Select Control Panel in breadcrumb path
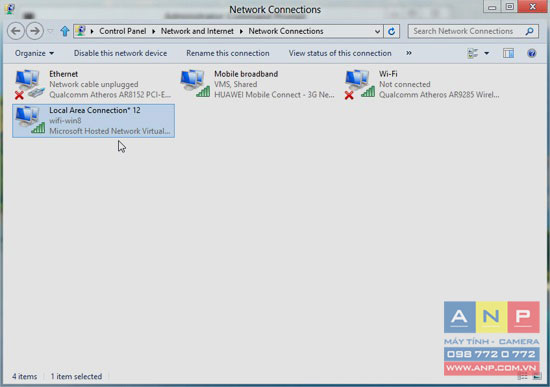The width and height of the screenshot is (550, 387). (122, 31)
